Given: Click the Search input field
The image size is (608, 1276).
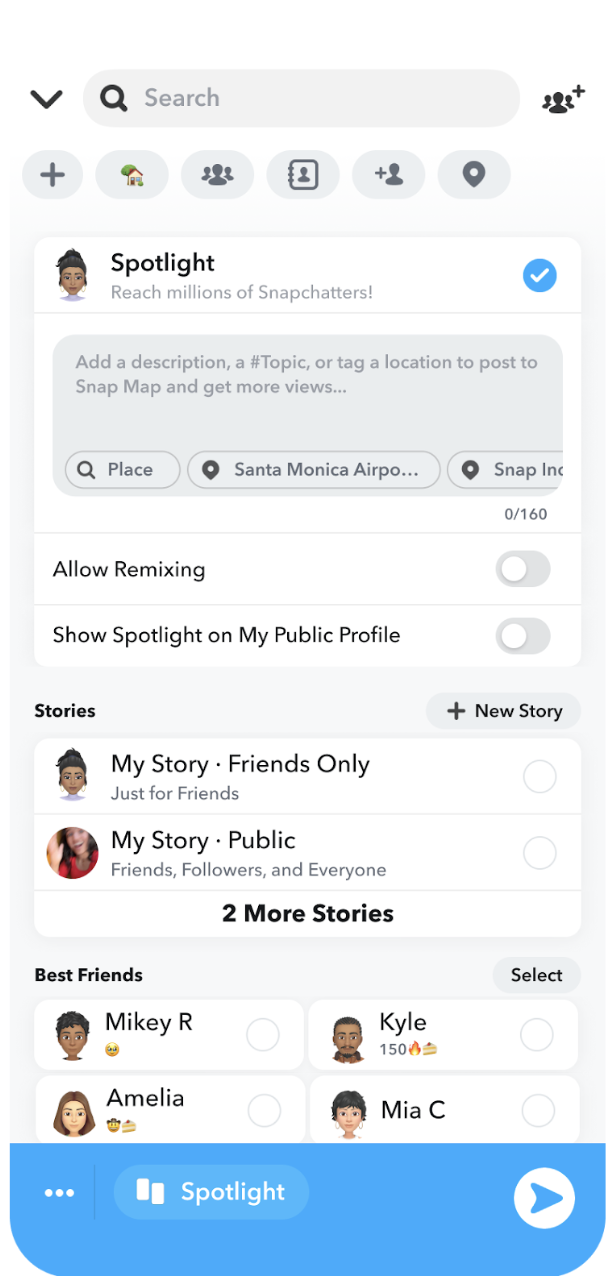Looking at the screenshot, I should tap(301, 98).
